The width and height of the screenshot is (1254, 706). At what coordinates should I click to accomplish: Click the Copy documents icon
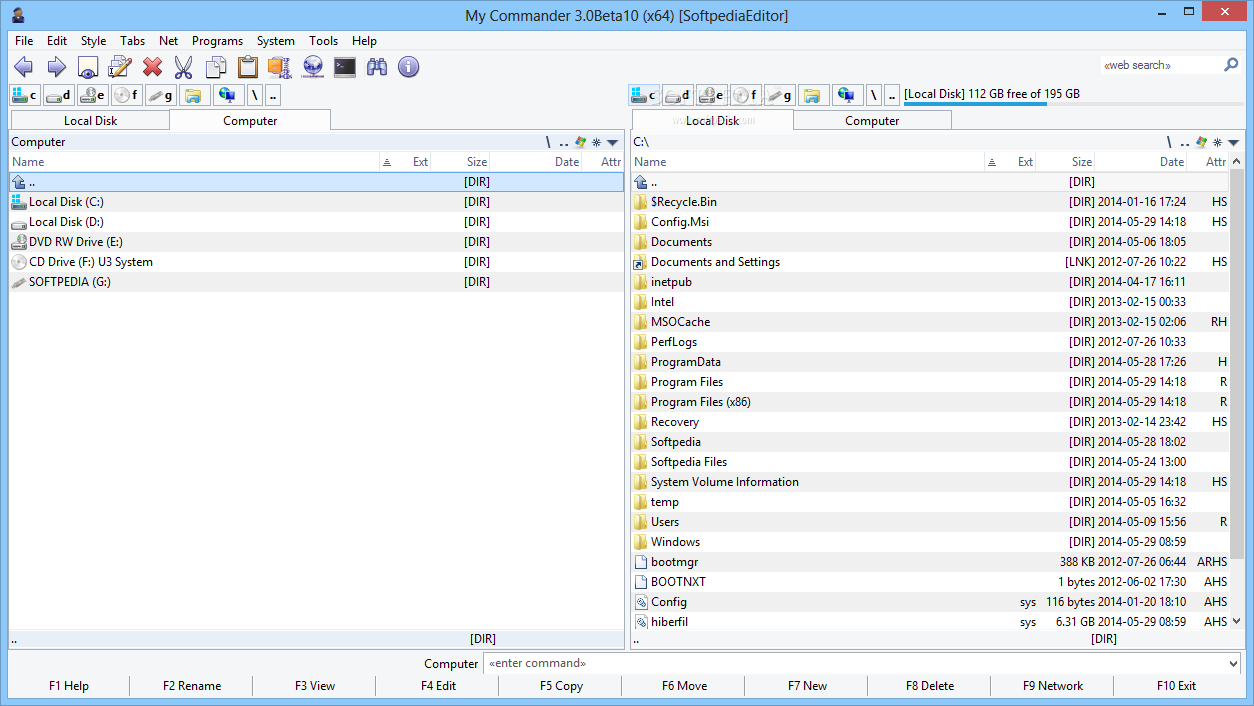pos(216,67)
